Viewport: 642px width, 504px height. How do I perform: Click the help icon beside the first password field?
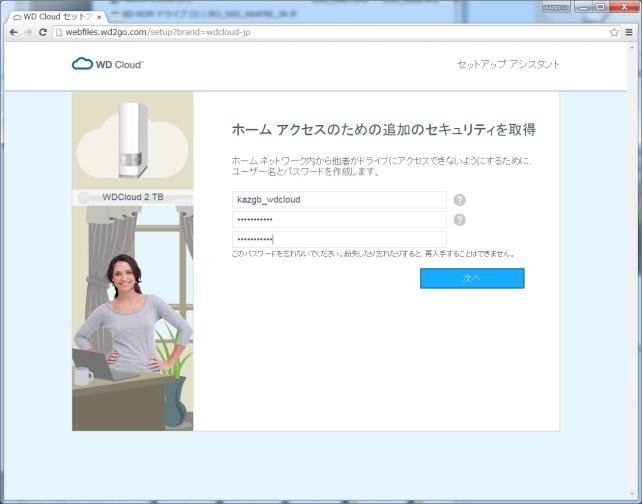[x=459, y=220]
